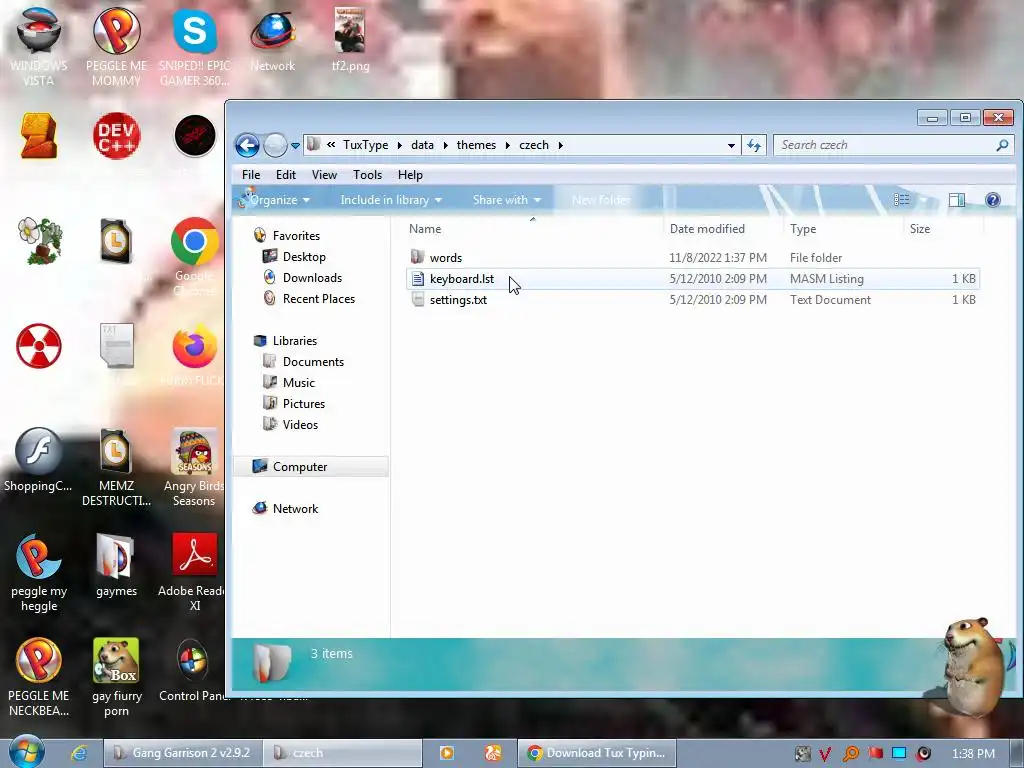Click the New folder button
The width and height of the screenshot is (1024, 768).
(601, 200)
